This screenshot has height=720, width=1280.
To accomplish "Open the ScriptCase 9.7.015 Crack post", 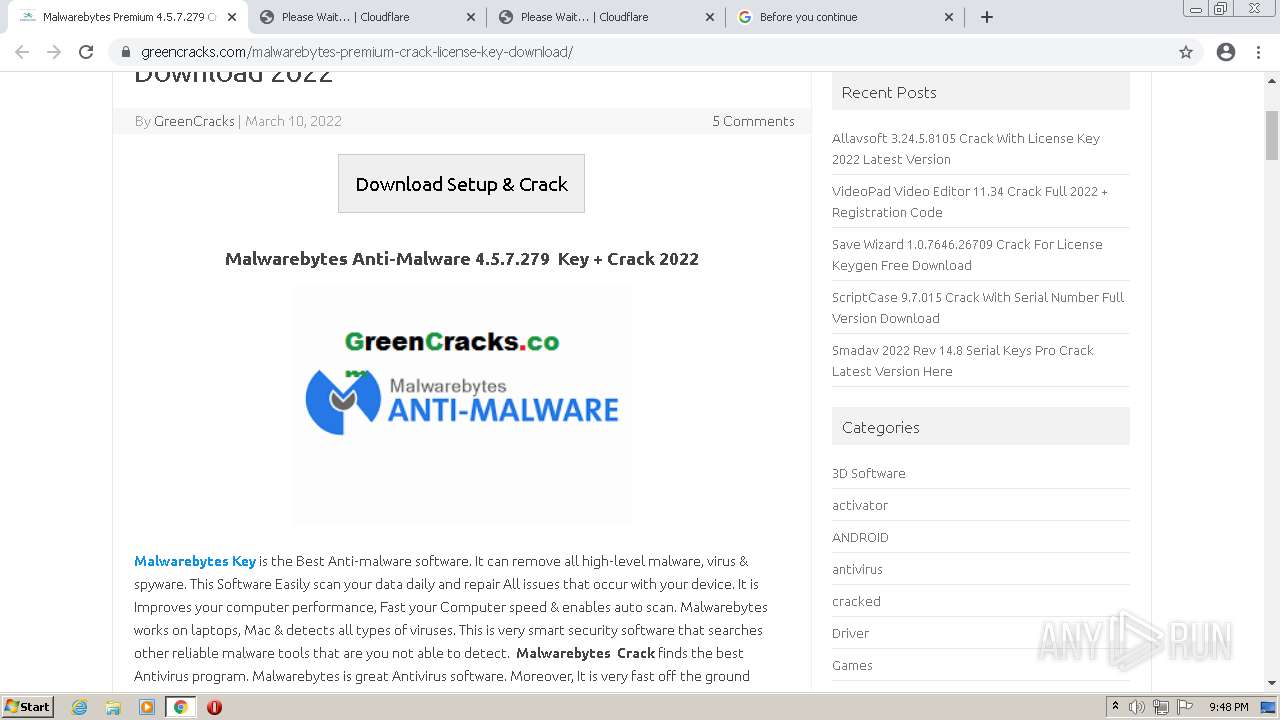I will point(978,308).
